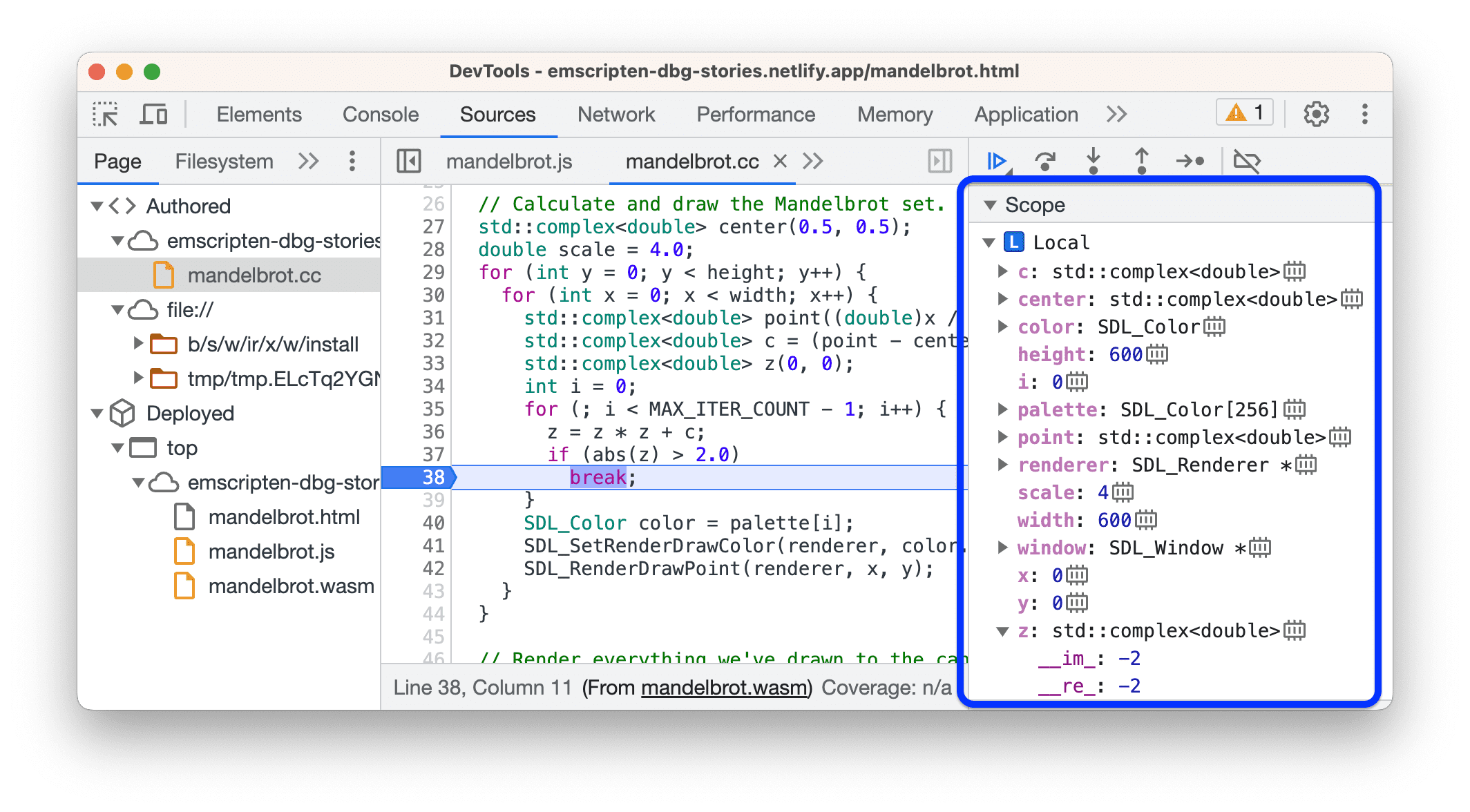Viewport: 1470px width, 812px height.
Task: Click the Step out of current function icon
Action: [1140, 162]
